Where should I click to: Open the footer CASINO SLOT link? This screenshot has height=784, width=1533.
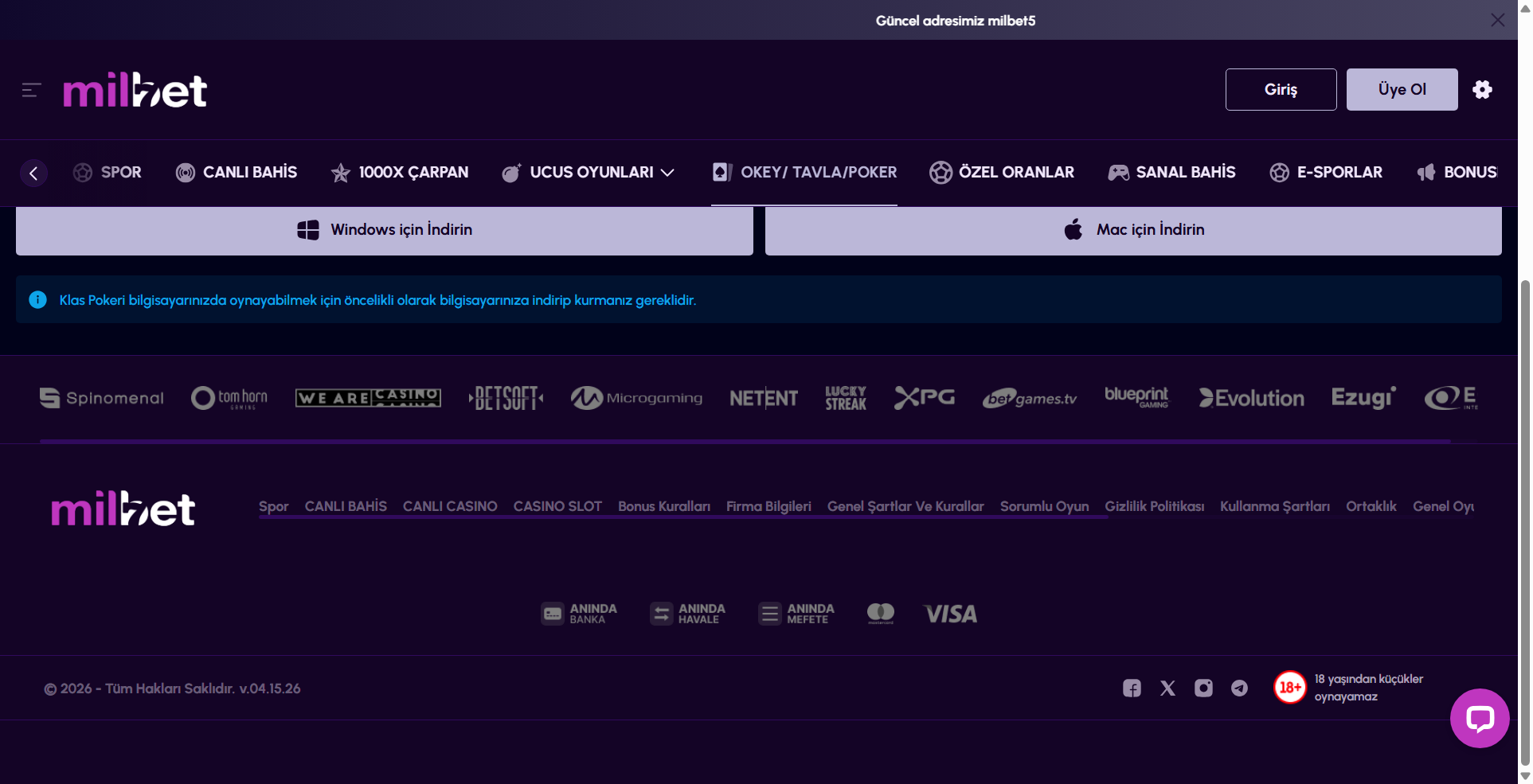(x=557, y=506)
